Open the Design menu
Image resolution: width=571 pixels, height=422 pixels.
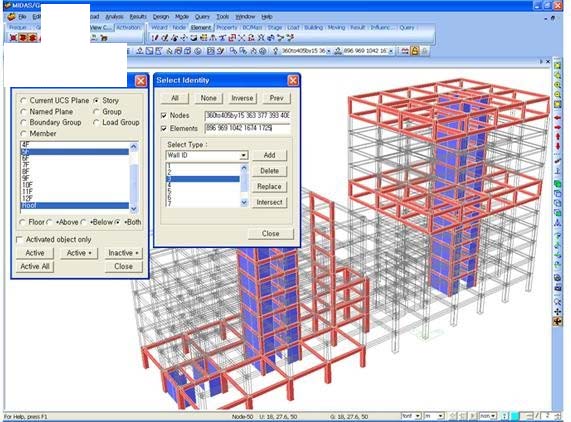click(x=161, y=17)
